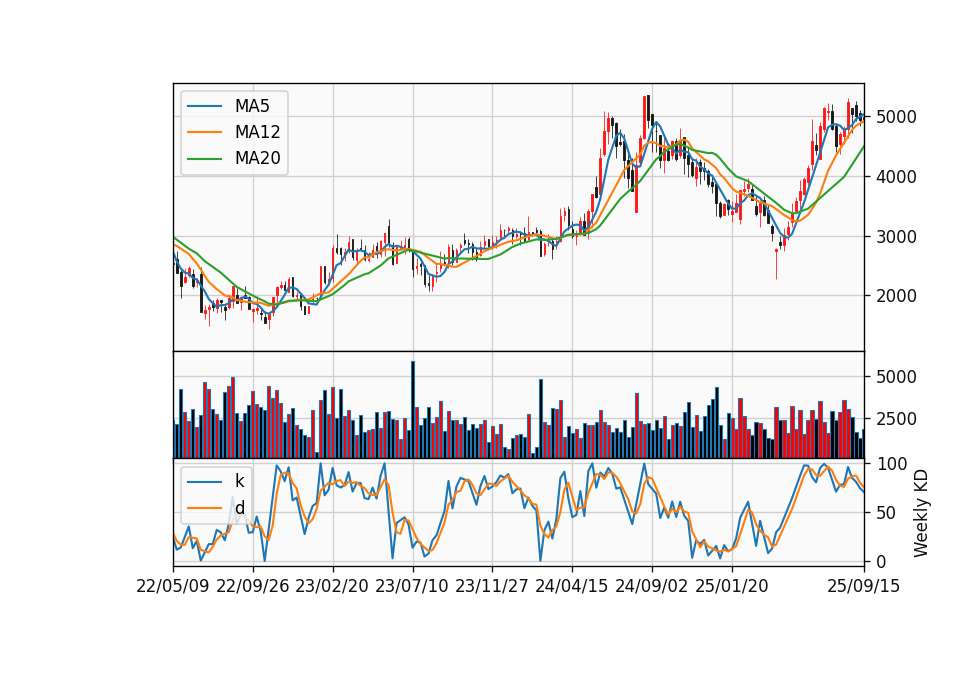The width and height of the screenshot is (960, 690).
Task: Click the 22/05/09 date axis label
Action: [173, 587]
